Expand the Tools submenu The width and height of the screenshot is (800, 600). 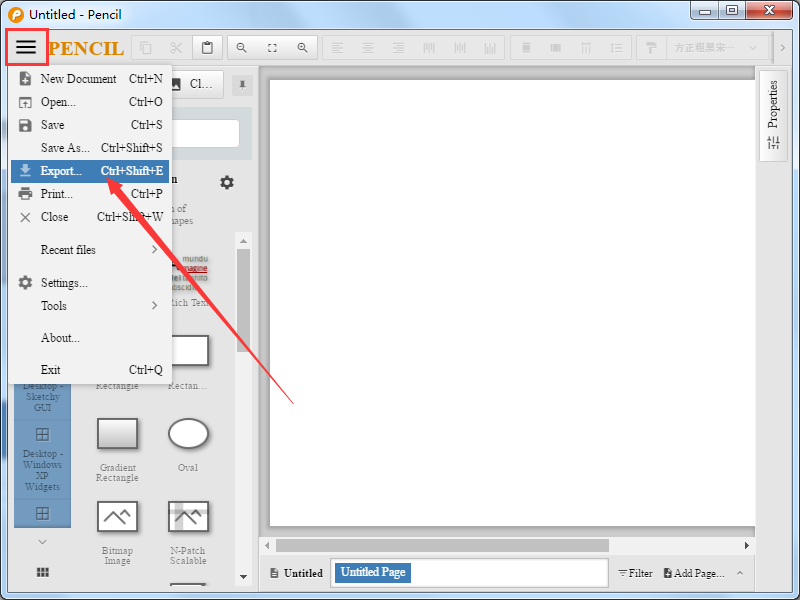(90, 306)
